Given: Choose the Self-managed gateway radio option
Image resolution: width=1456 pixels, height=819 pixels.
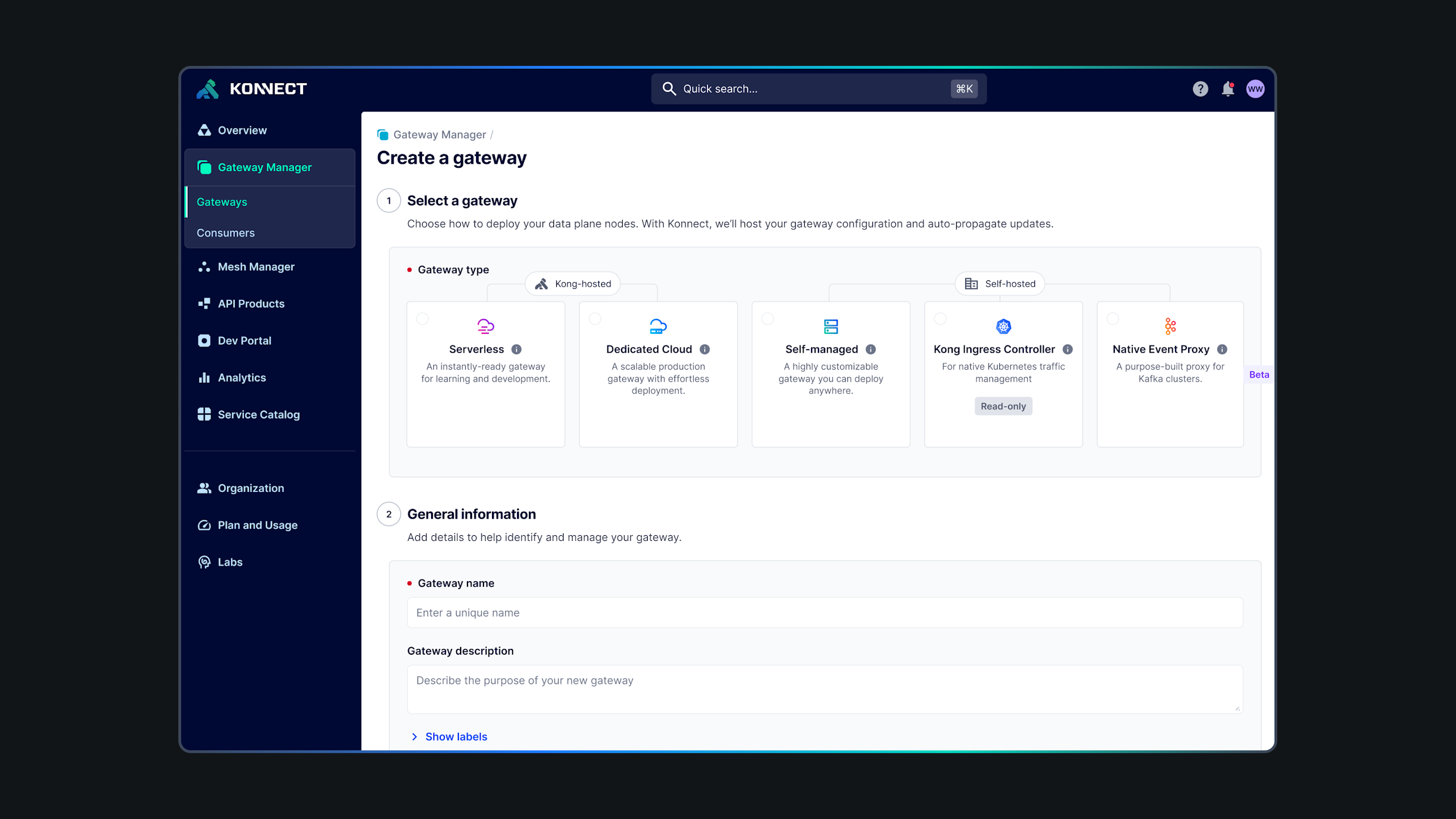Looking at the screenshot, I should click(768, 318).
